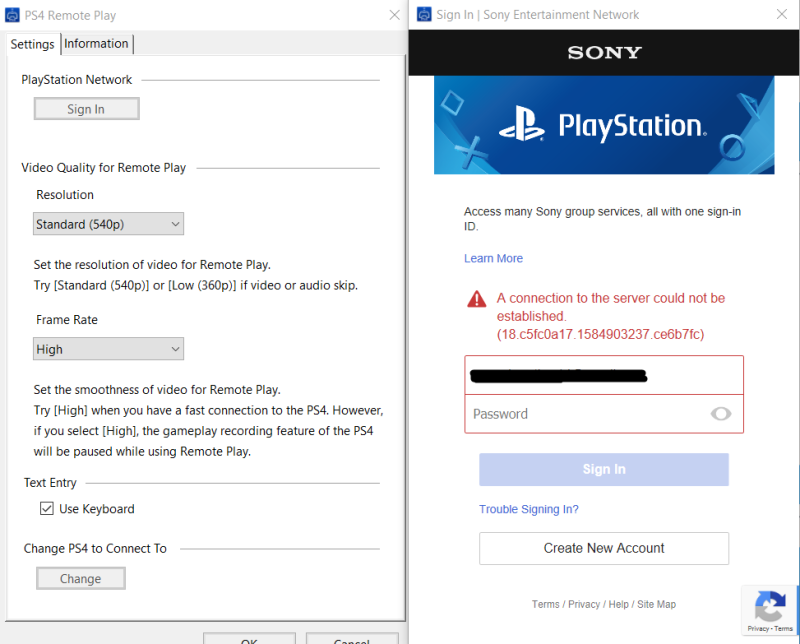This screenshot has height=644, width=800.
Task: Open the Privacy link in the page footer
Action: pos(584,604)
